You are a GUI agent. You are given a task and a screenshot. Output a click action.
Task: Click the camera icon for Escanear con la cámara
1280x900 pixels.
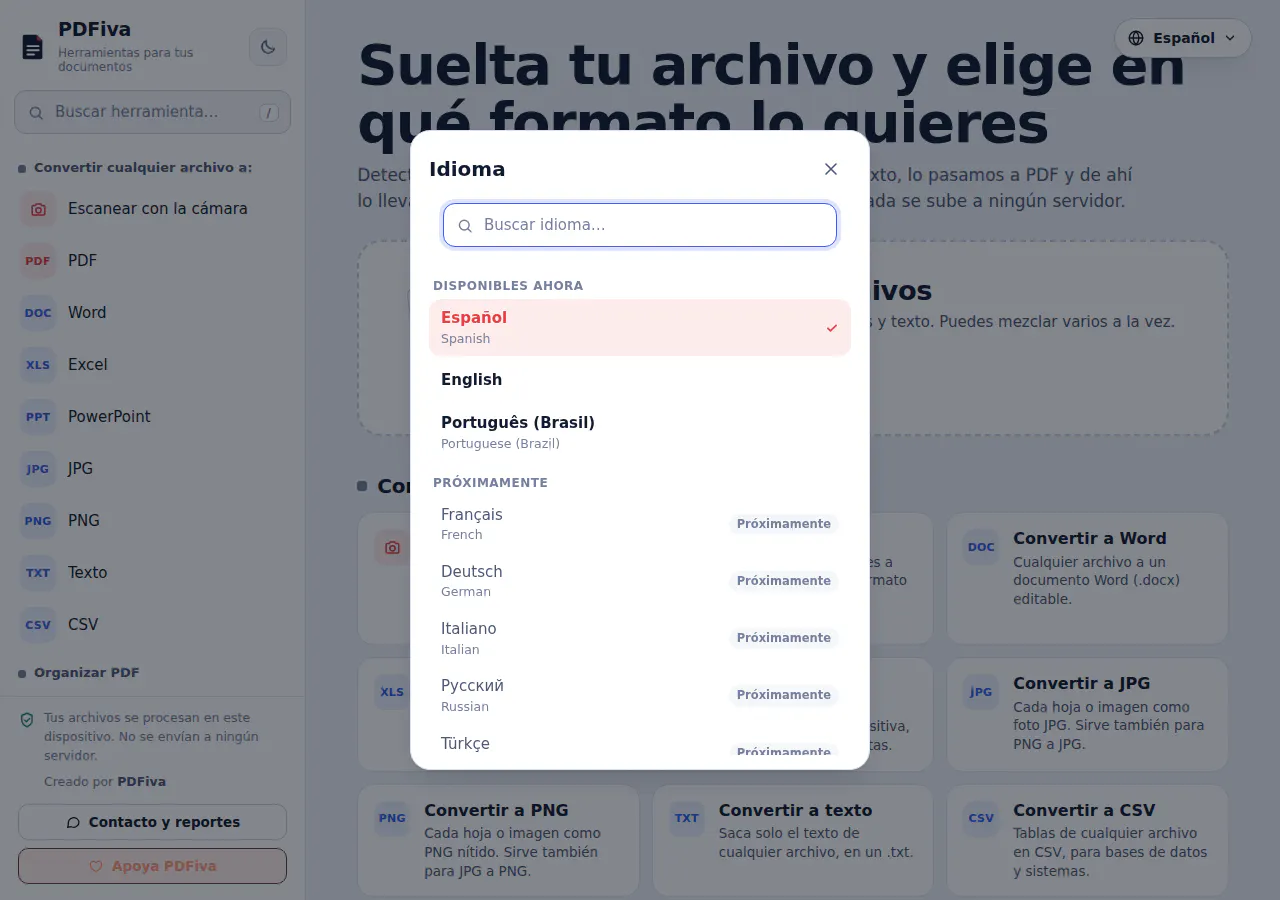click(x=38, y=209)
